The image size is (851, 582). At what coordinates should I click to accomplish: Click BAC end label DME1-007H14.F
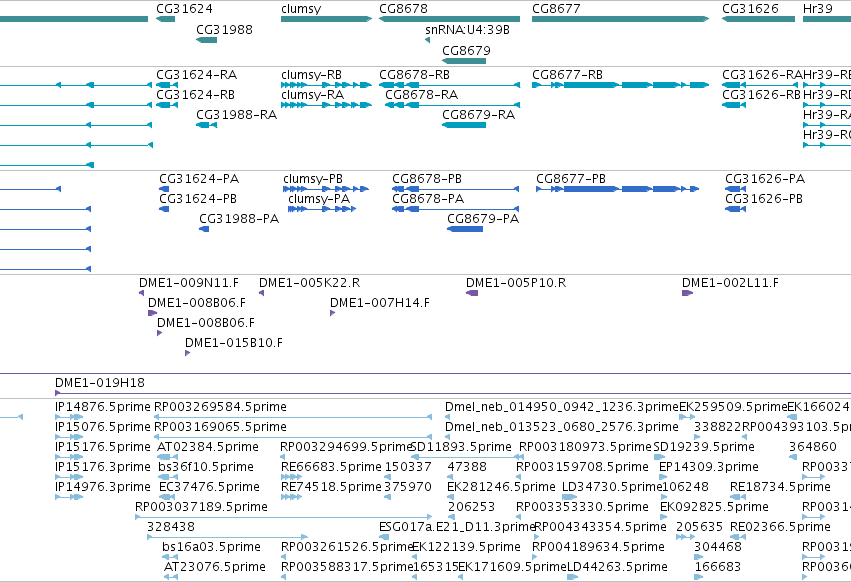[380, 303]
